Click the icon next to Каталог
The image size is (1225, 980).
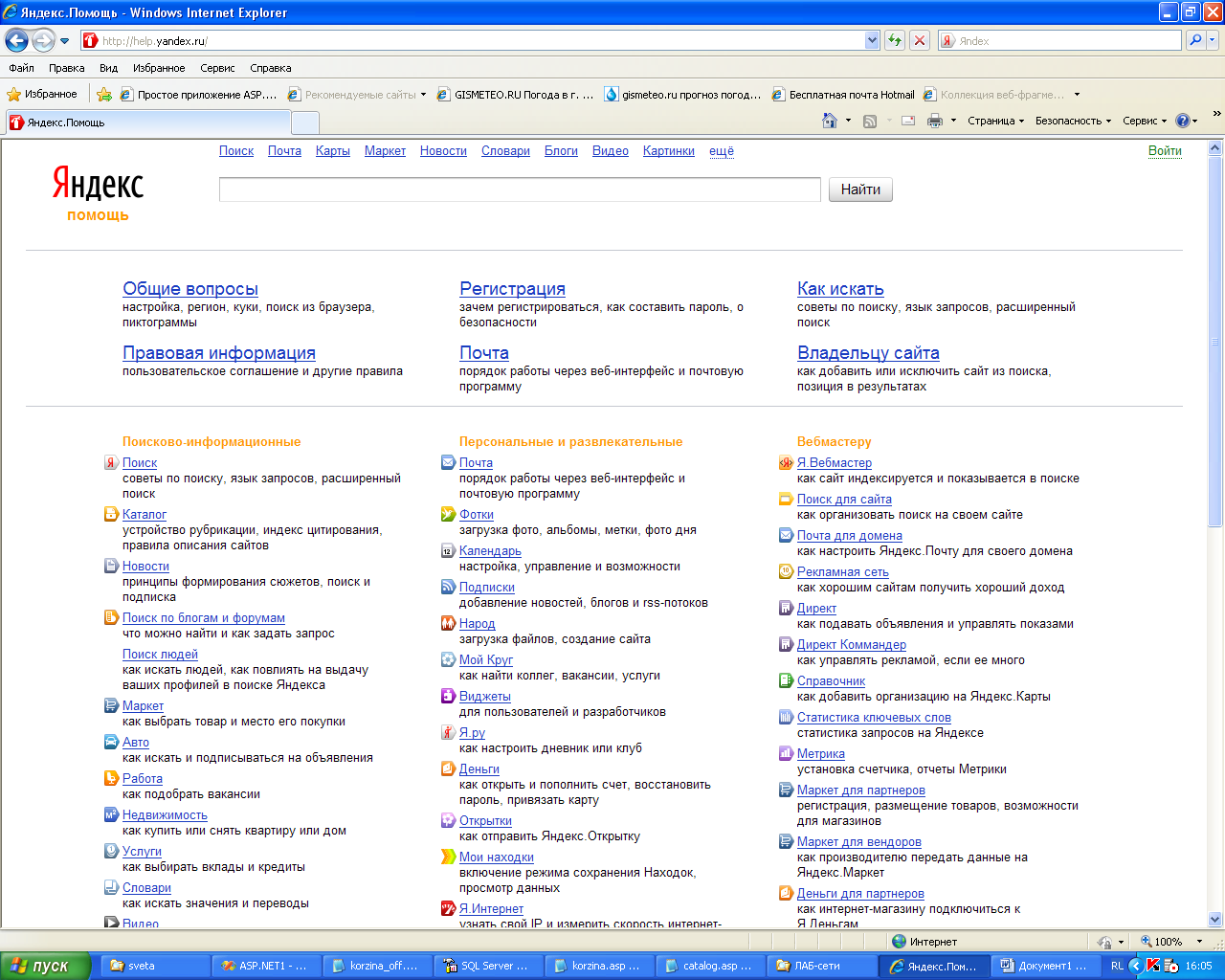point(111,514)
